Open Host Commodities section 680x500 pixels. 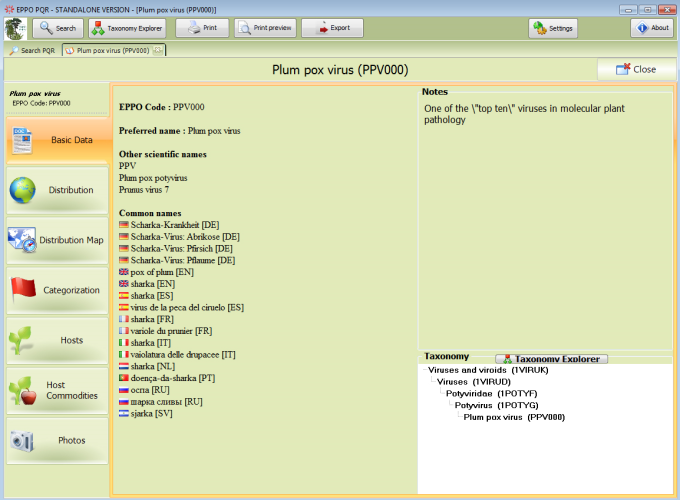58,390
